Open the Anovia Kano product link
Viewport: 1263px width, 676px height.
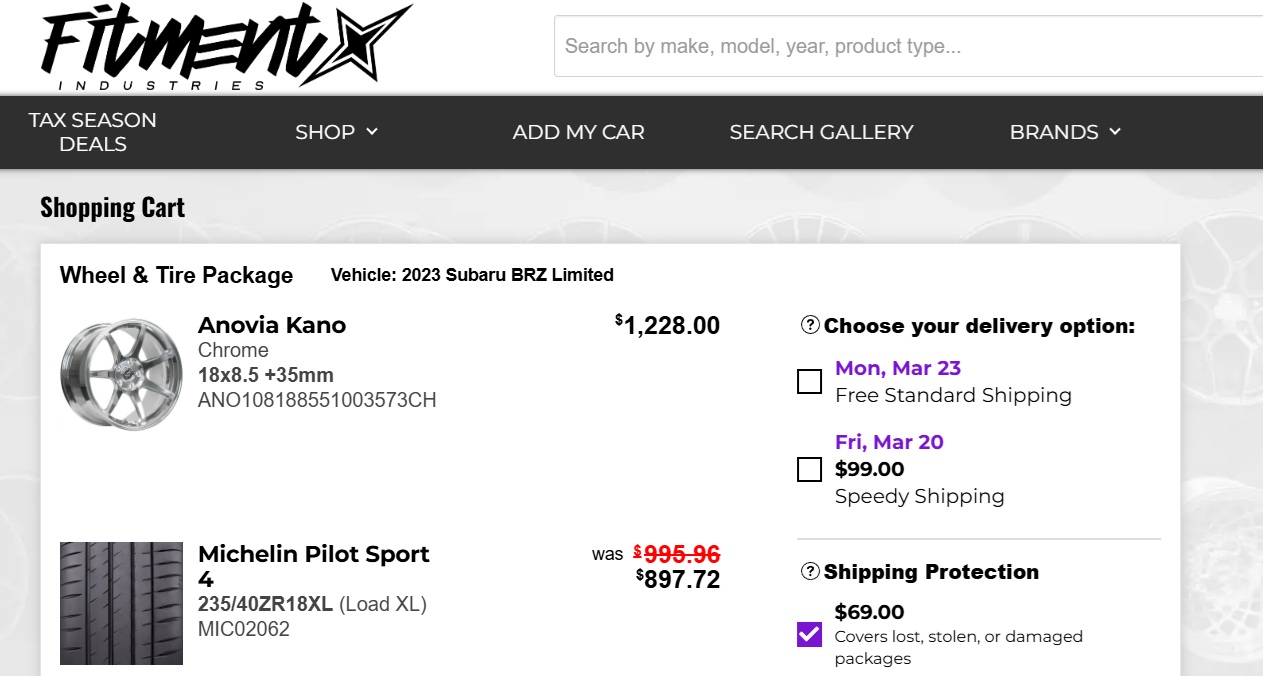272,325
